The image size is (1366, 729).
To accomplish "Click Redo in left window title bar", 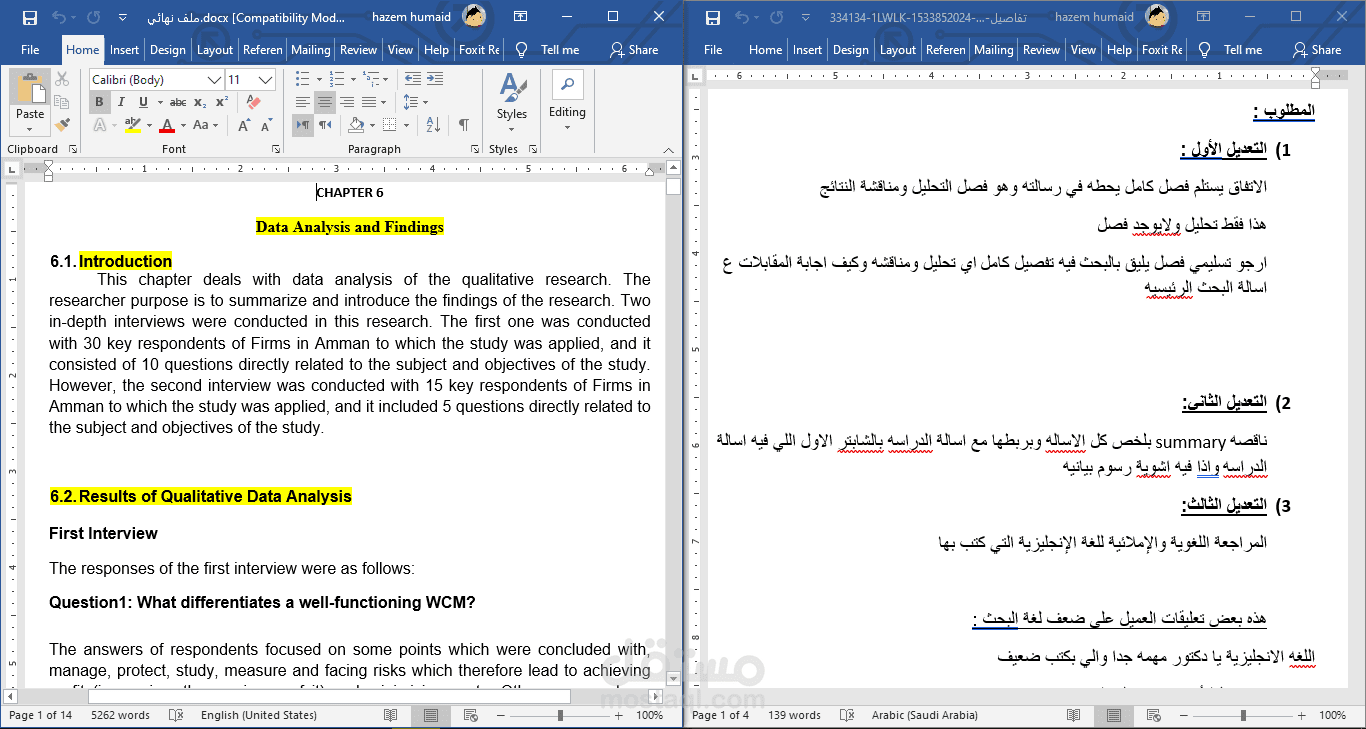I will click(93, 17).
